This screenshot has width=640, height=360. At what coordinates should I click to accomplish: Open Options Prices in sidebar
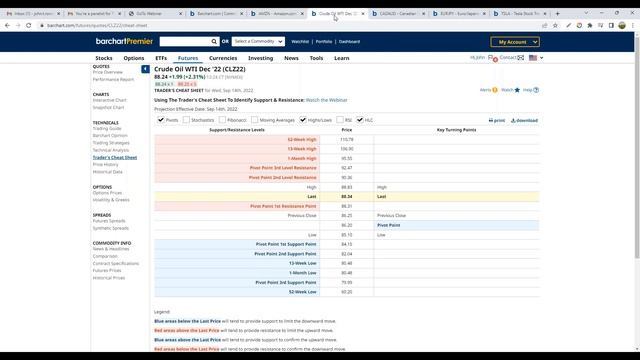click(107, 193)
